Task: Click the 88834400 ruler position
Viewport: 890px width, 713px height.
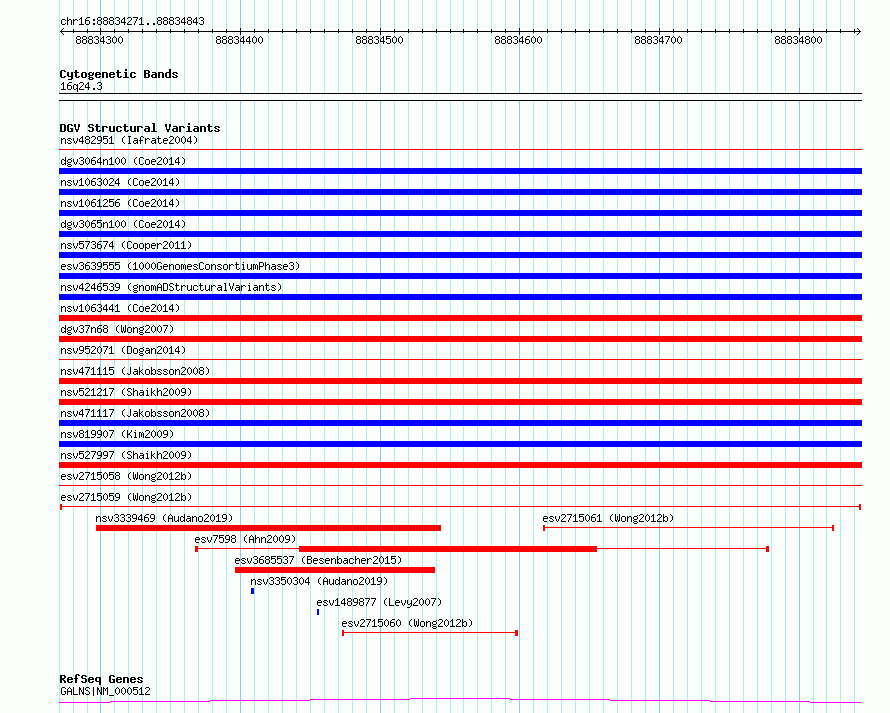Action: point(239,40)
